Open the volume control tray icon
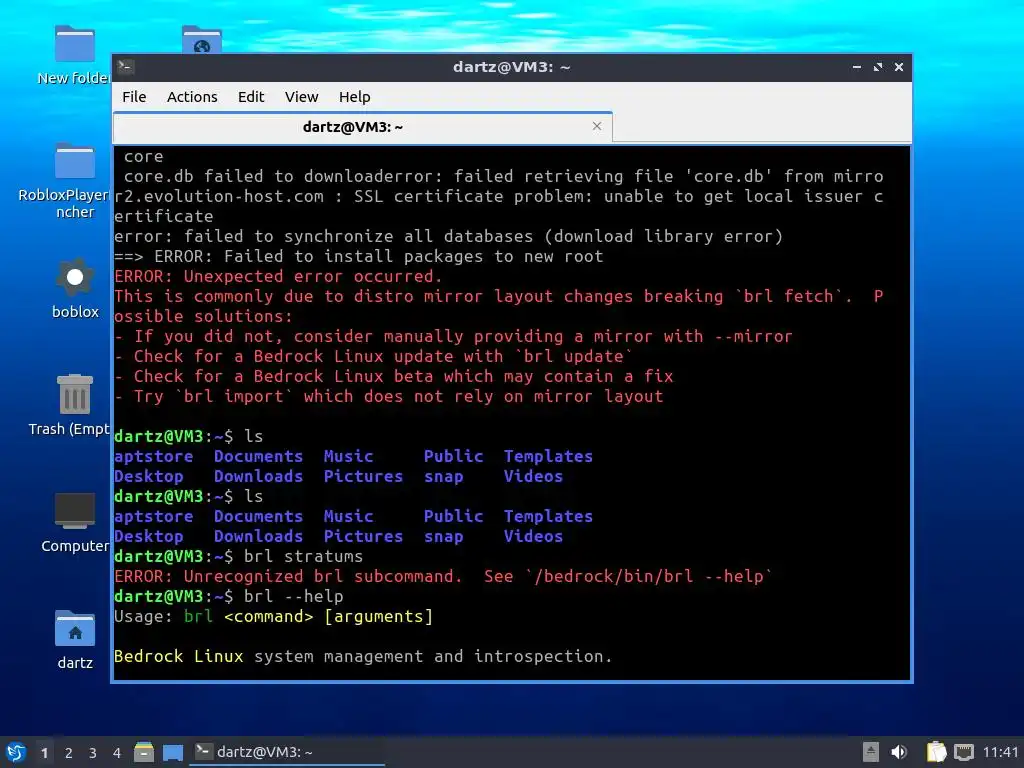Image resolution: width=1024 pixels, height=768 pixels. click(x=899, y=752)
